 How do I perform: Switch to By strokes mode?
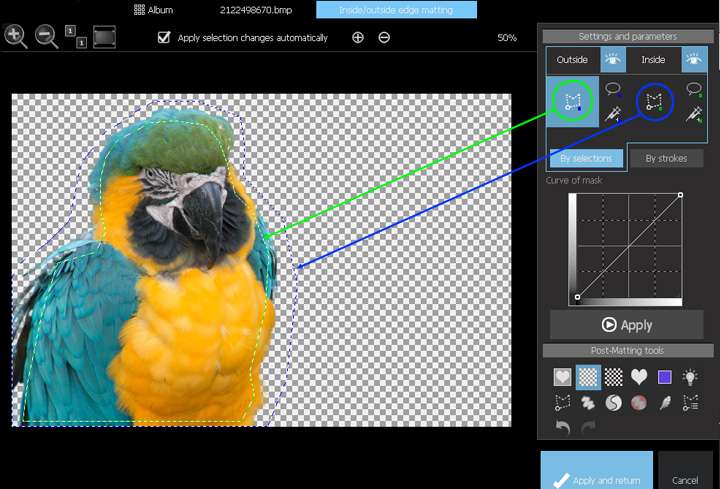coord(666,158)
